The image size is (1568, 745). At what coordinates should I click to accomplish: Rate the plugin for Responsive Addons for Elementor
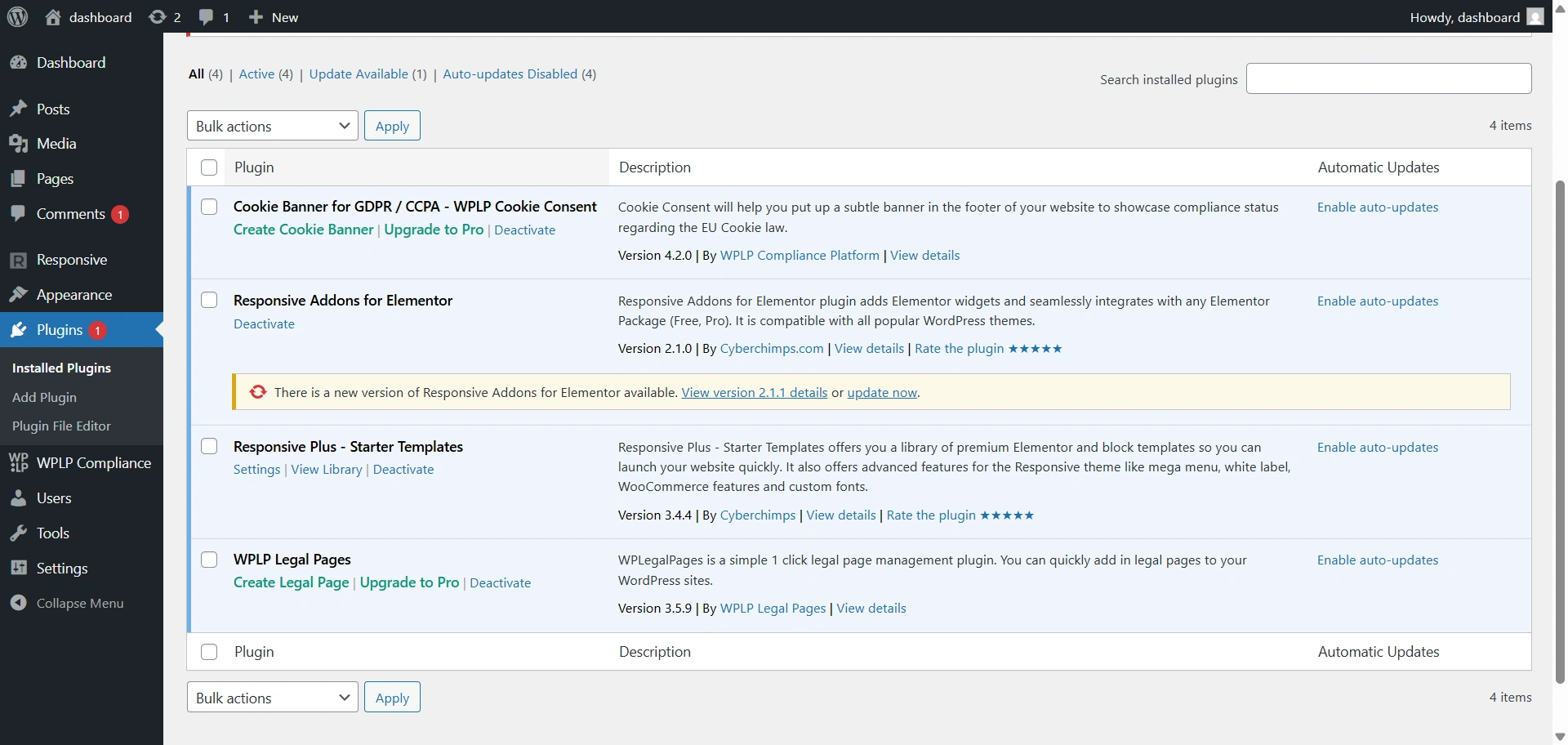click(988, 349)
